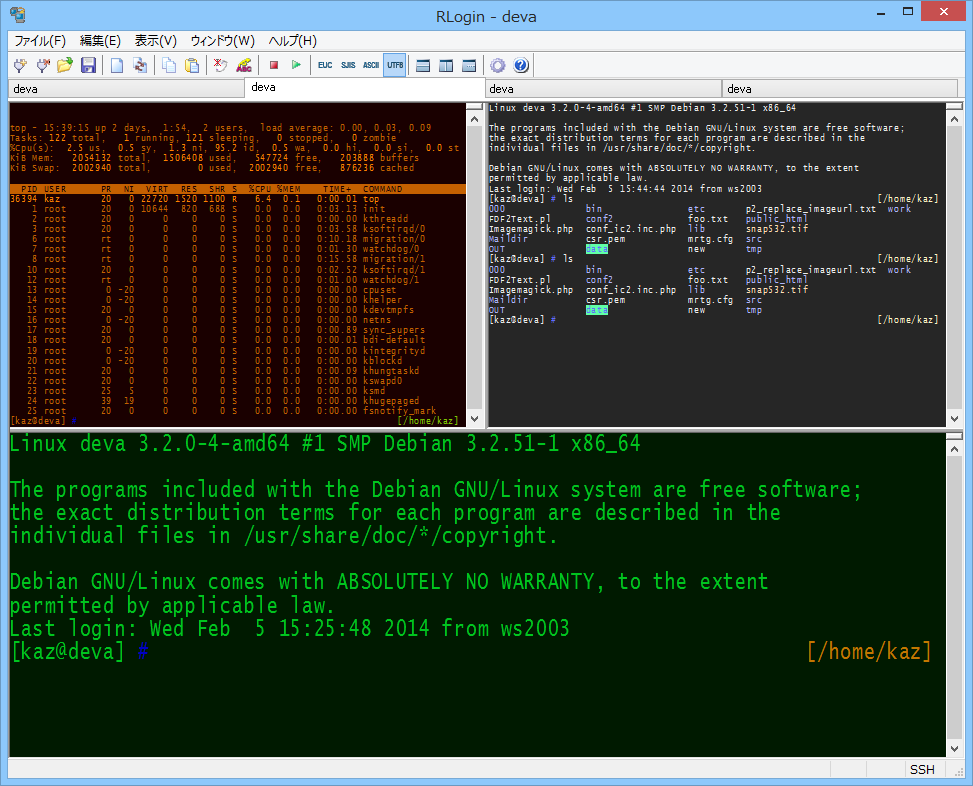Click the disconnect plug icon with red X
The height and width of the screenshot is (786, 973).
click(43, 65)
